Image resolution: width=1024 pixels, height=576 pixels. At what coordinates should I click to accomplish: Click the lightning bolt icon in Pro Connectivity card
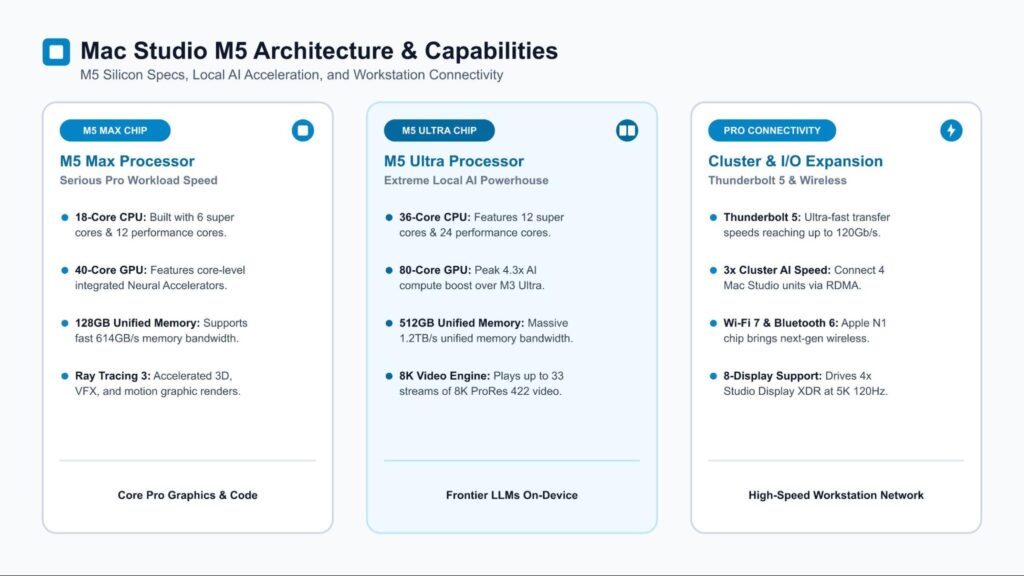(x=951, y=131)
